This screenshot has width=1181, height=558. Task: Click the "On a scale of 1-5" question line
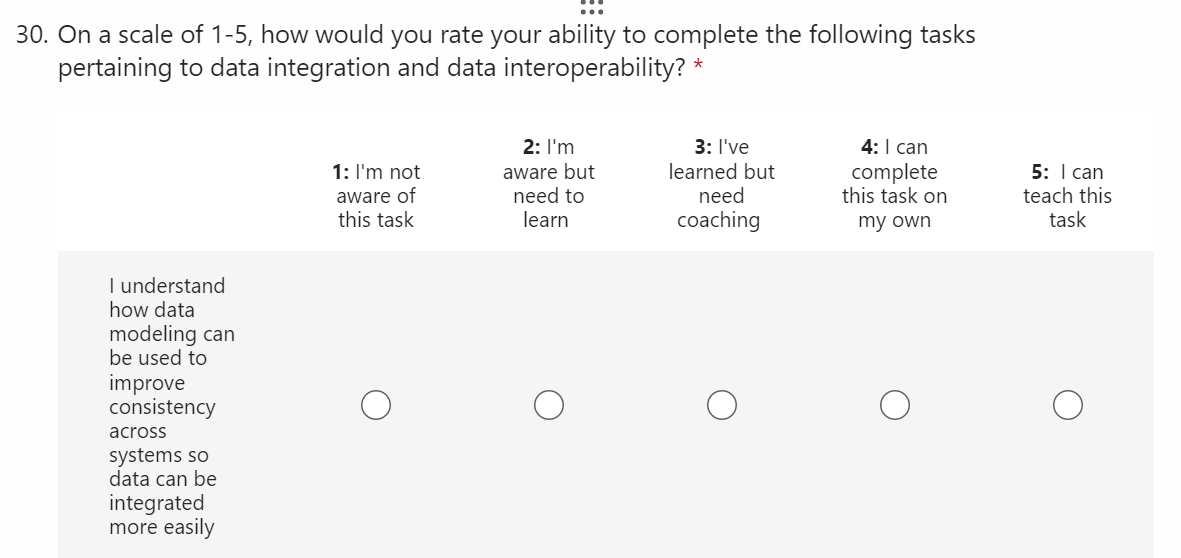[x=516, y=35]
